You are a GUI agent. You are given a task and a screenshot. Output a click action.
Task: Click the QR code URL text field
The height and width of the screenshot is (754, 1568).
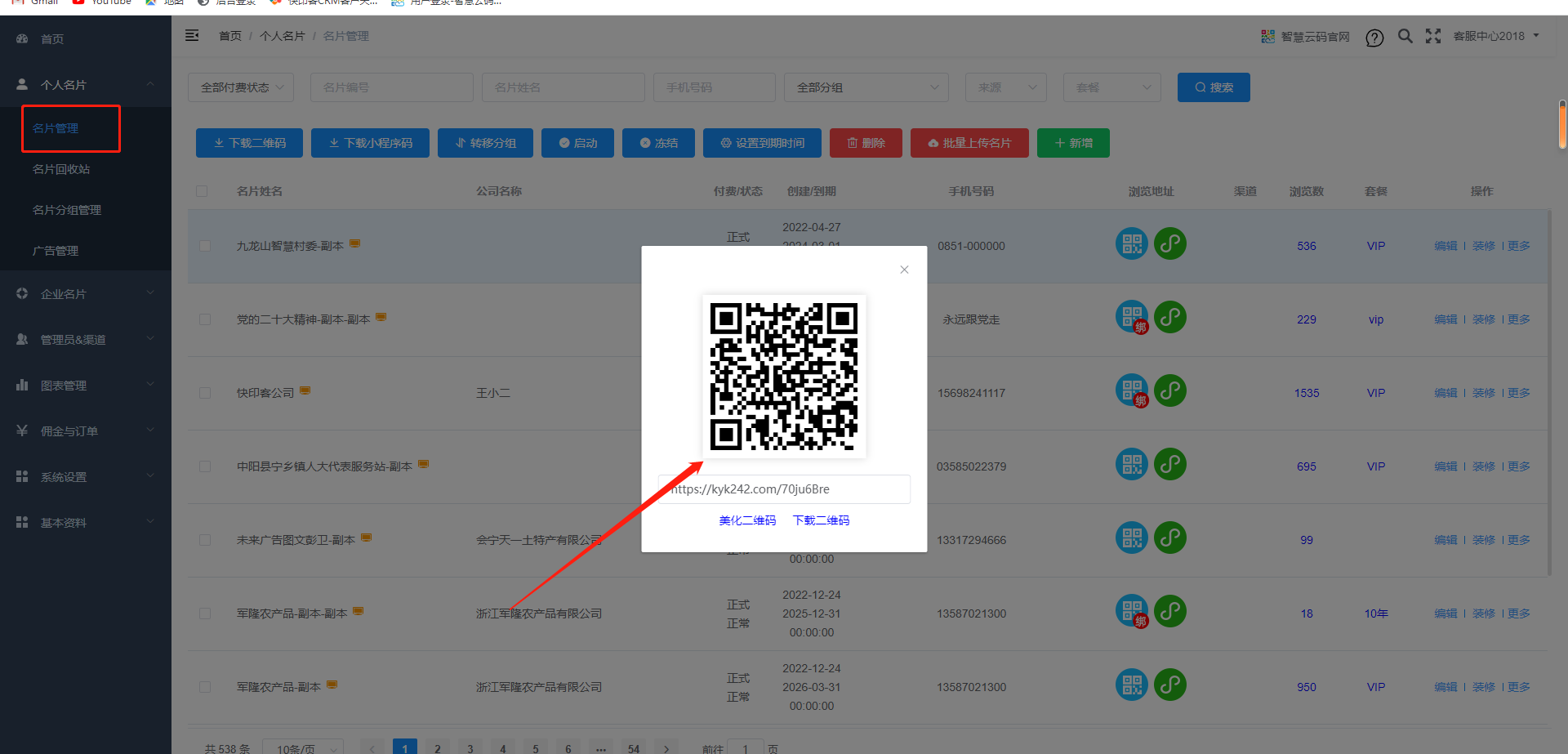point(784,489)
